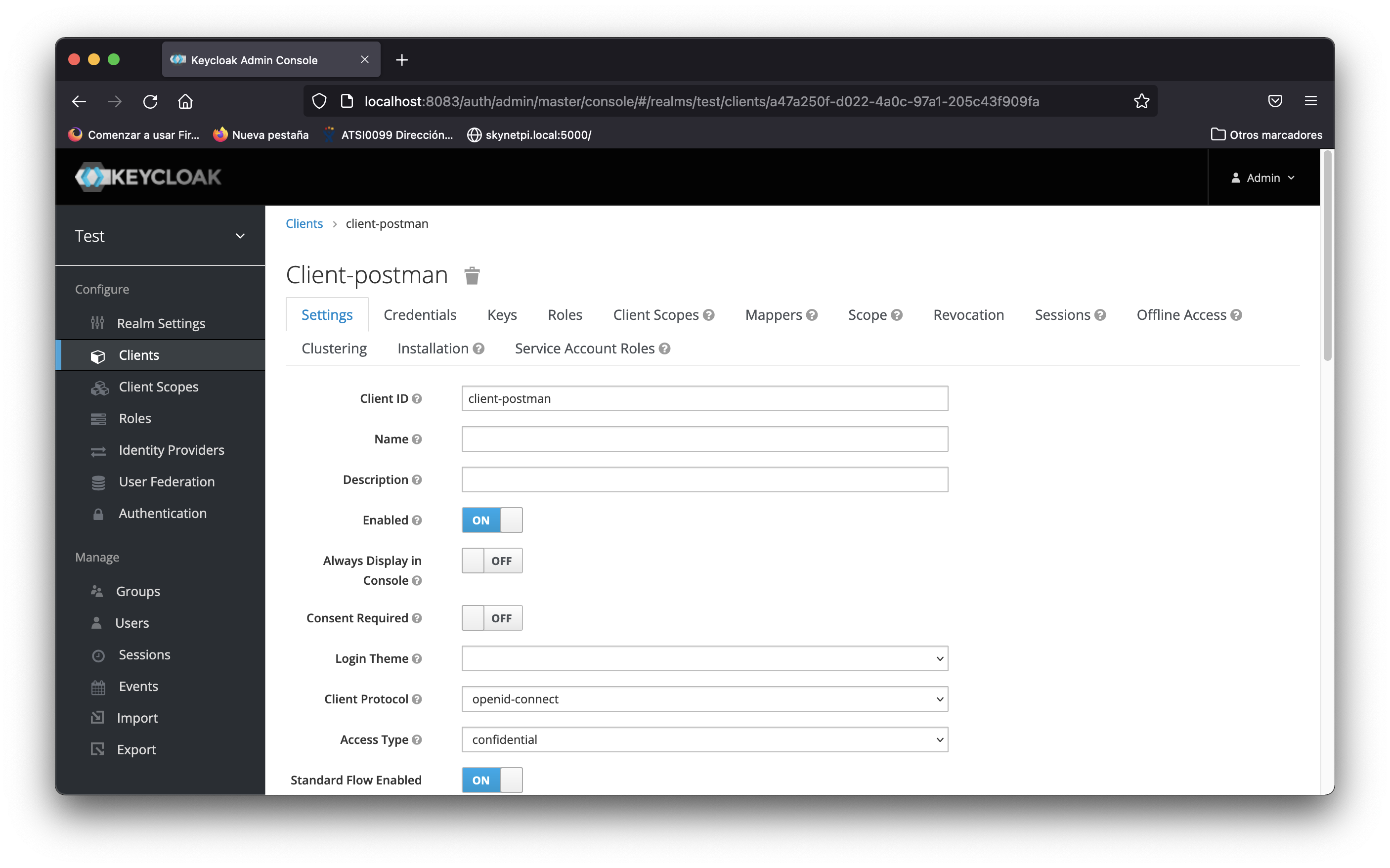
Task: Expand the Test realm selector
Action: (160, 236)
